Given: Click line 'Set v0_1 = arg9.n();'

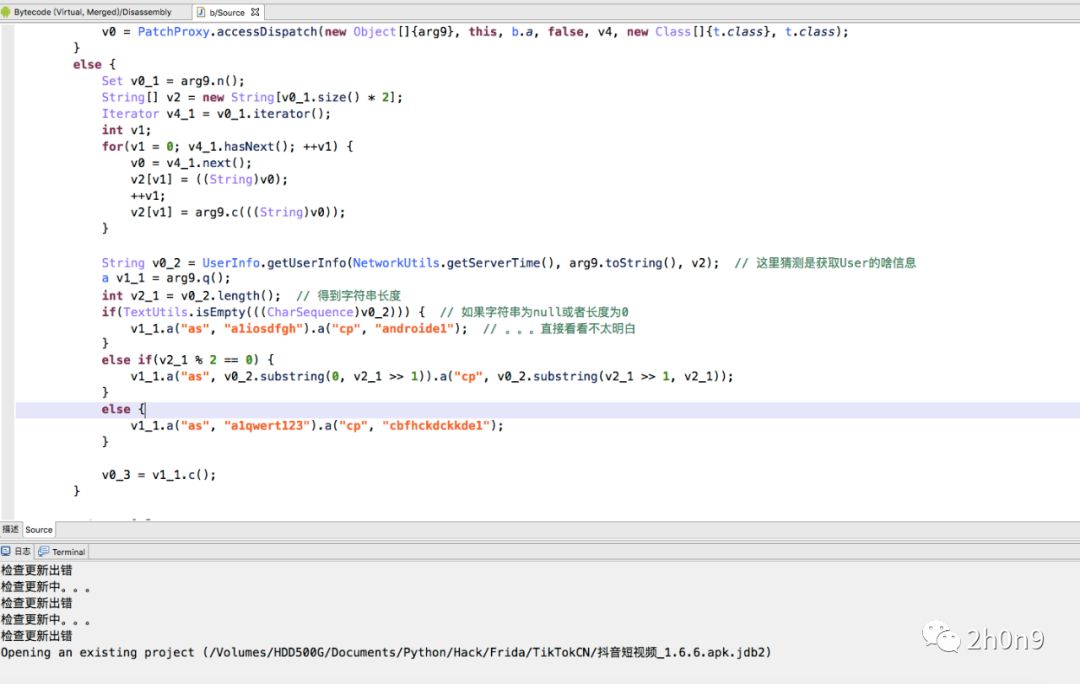Looking at the screenshot, I should click(x=173, y=81).
